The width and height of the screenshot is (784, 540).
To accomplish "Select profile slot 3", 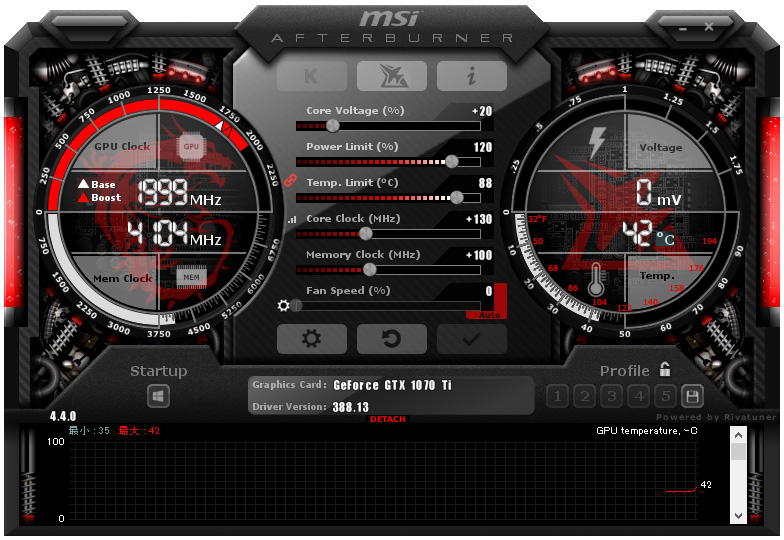I will pyautogui.click(x=612, y=397).
